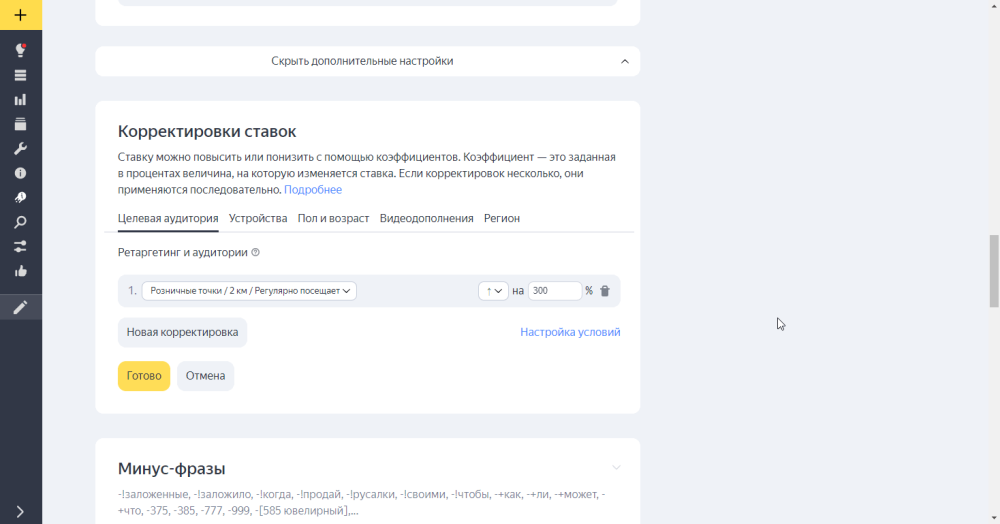Open the increase/decrease arrow dropdown

493,291
